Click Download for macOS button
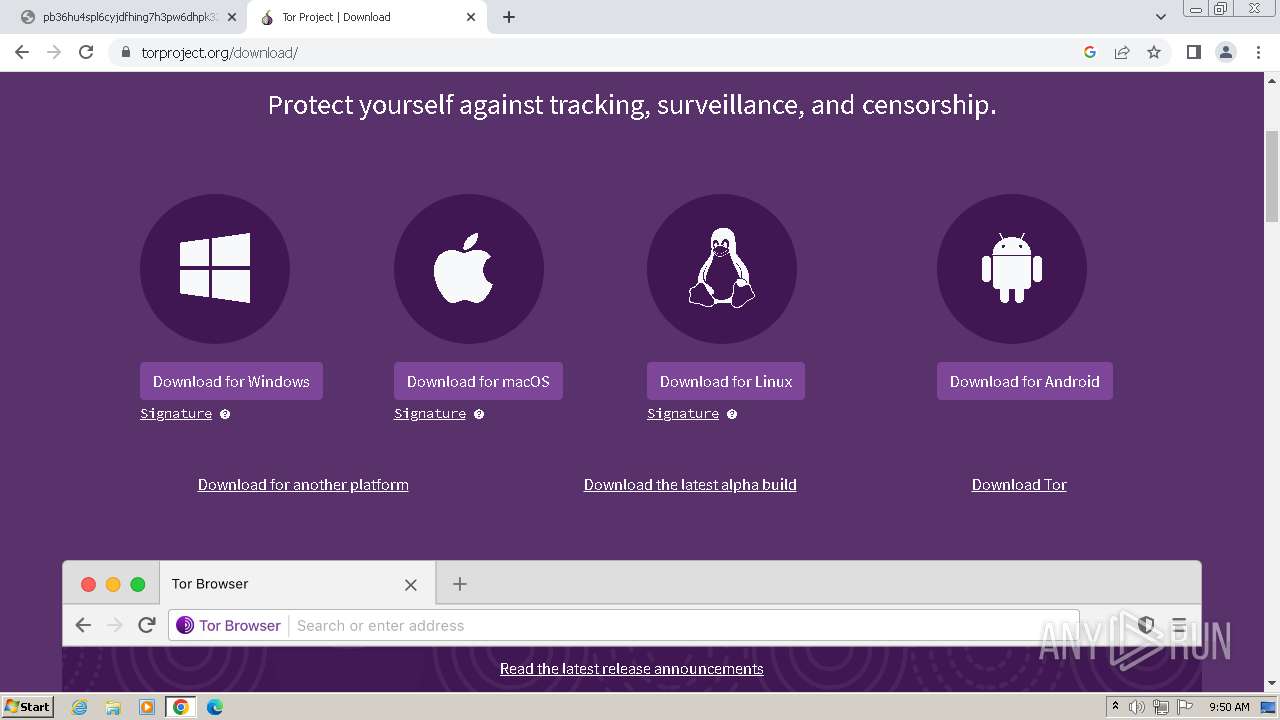This screenshot has height=720, width=1280. (478, 381)
